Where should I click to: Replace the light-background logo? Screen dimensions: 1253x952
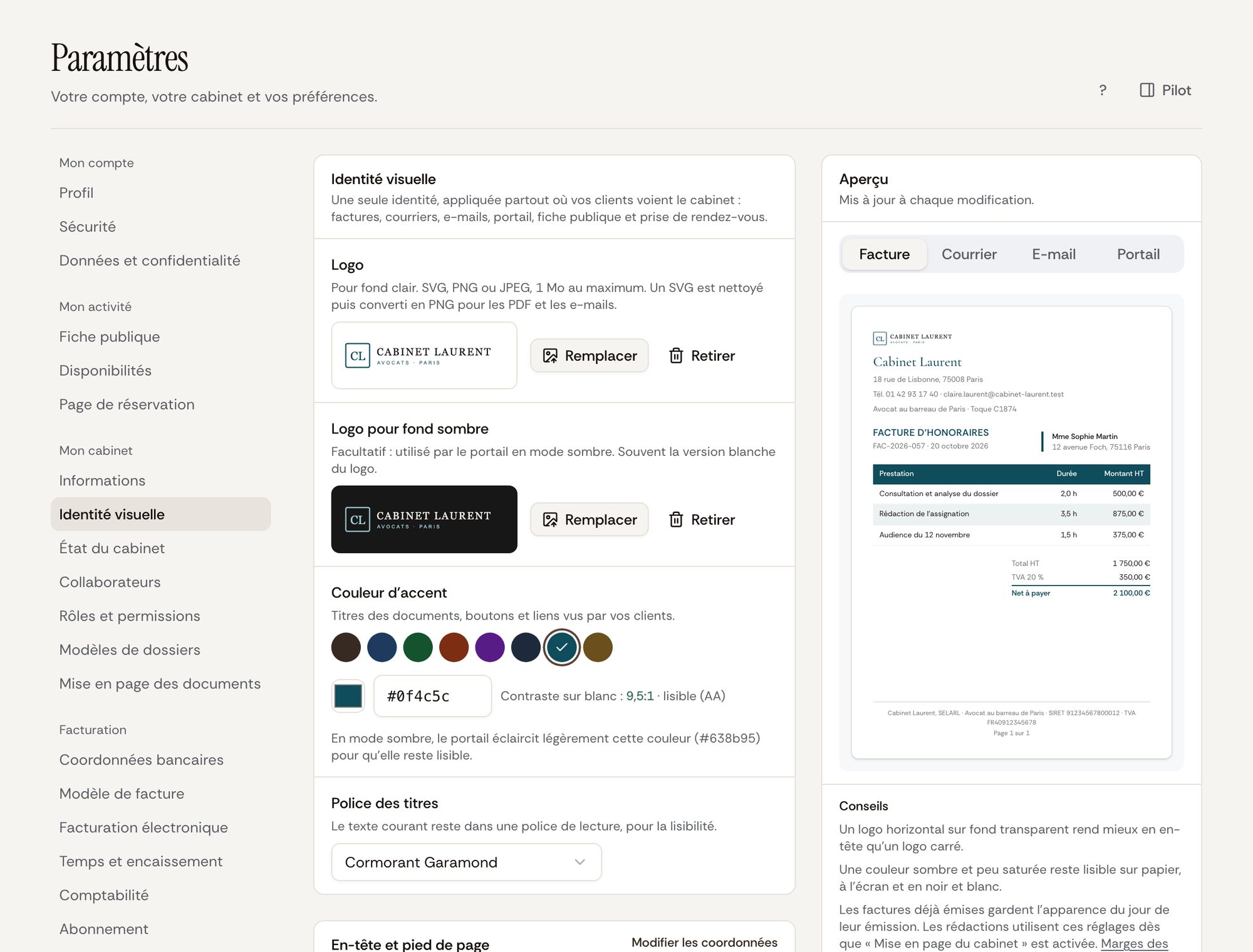tap(589, 356)
